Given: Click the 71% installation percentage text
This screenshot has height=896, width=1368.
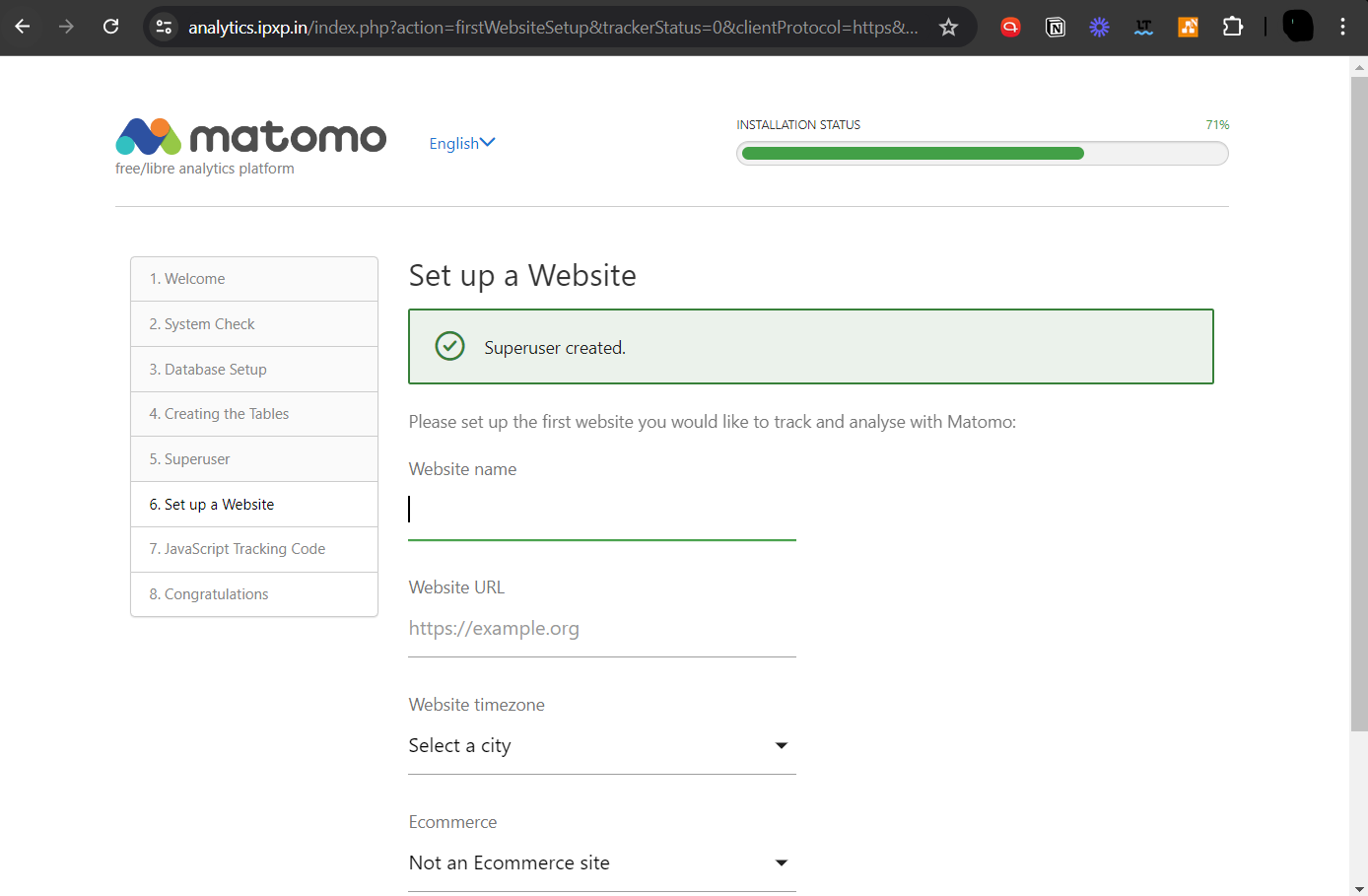Looking at the screenshot, I should (1217, 125).
